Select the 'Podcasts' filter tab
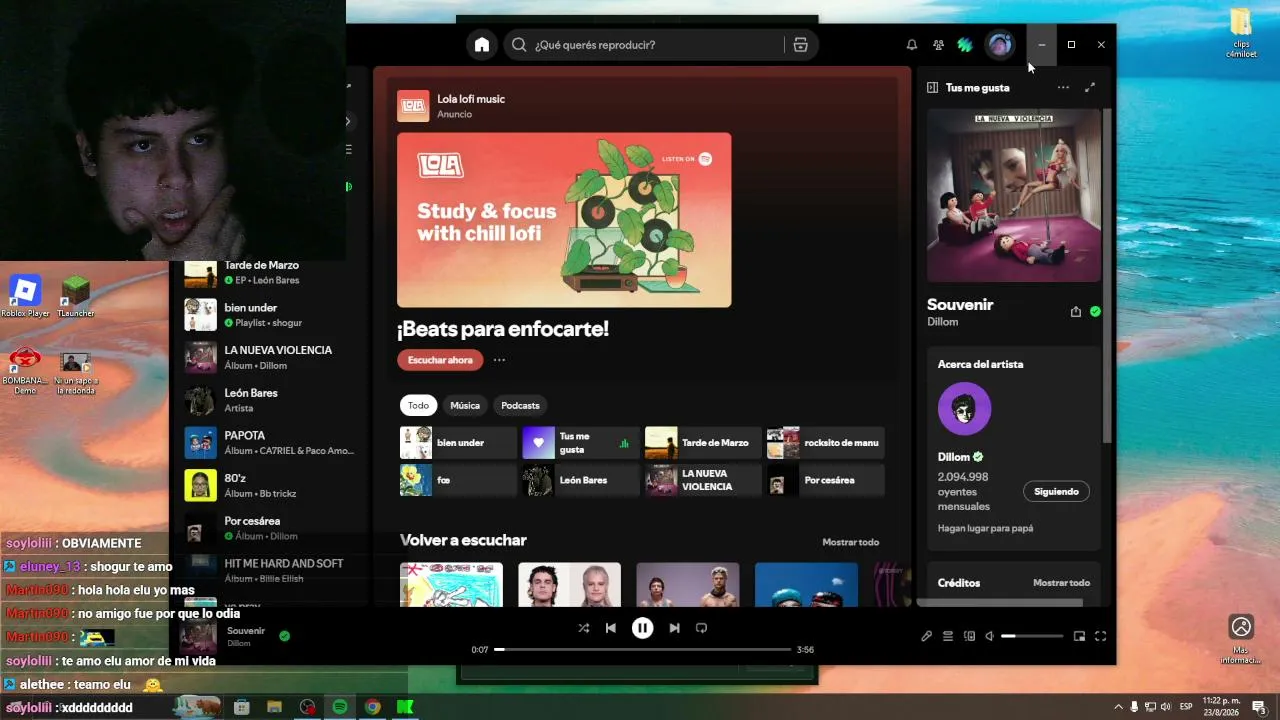This screenshot has height=720, width=1280. 520,405
